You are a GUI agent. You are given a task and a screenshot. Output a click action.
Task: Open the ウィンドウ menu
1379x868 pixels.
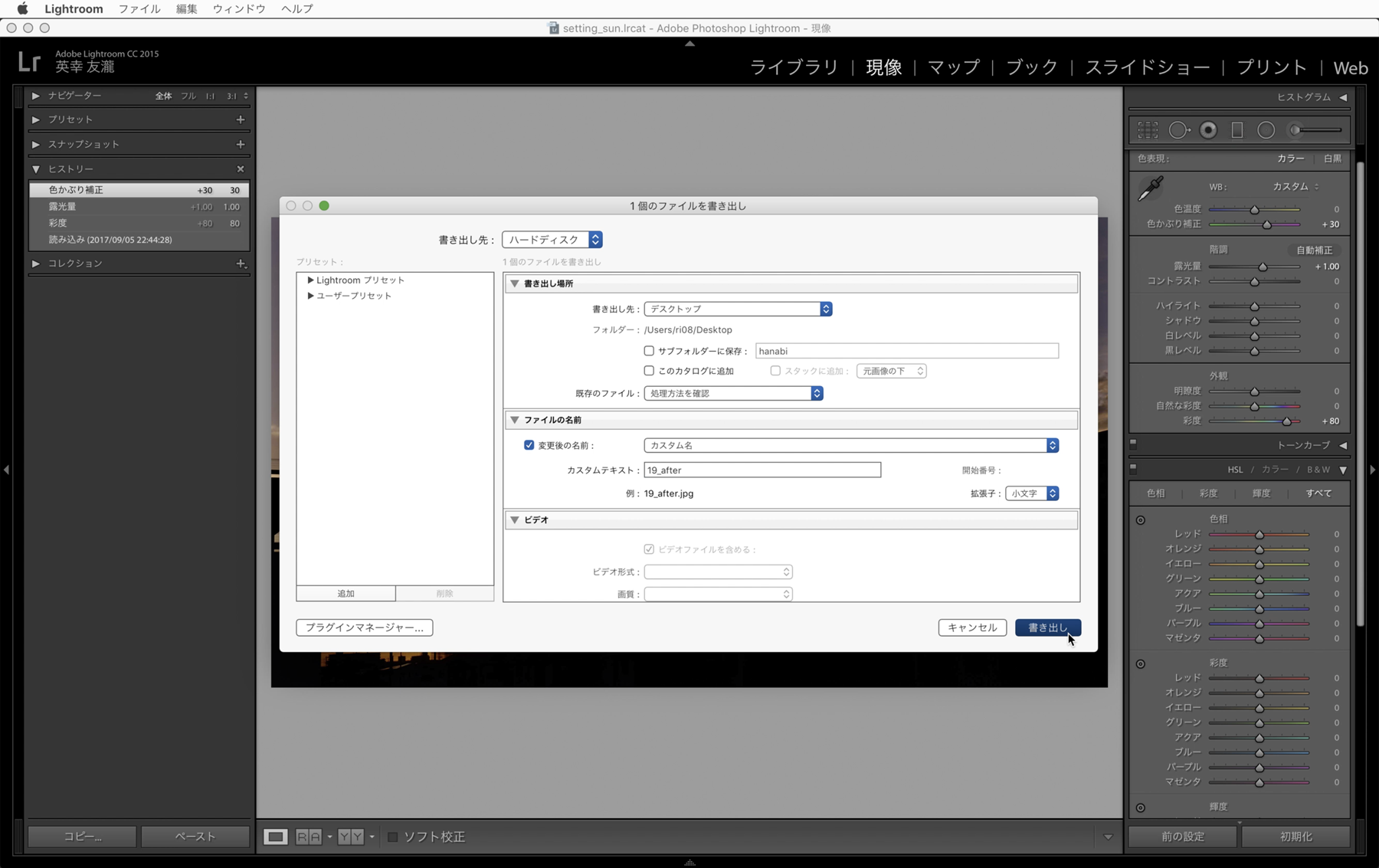[x=239, y=9]
